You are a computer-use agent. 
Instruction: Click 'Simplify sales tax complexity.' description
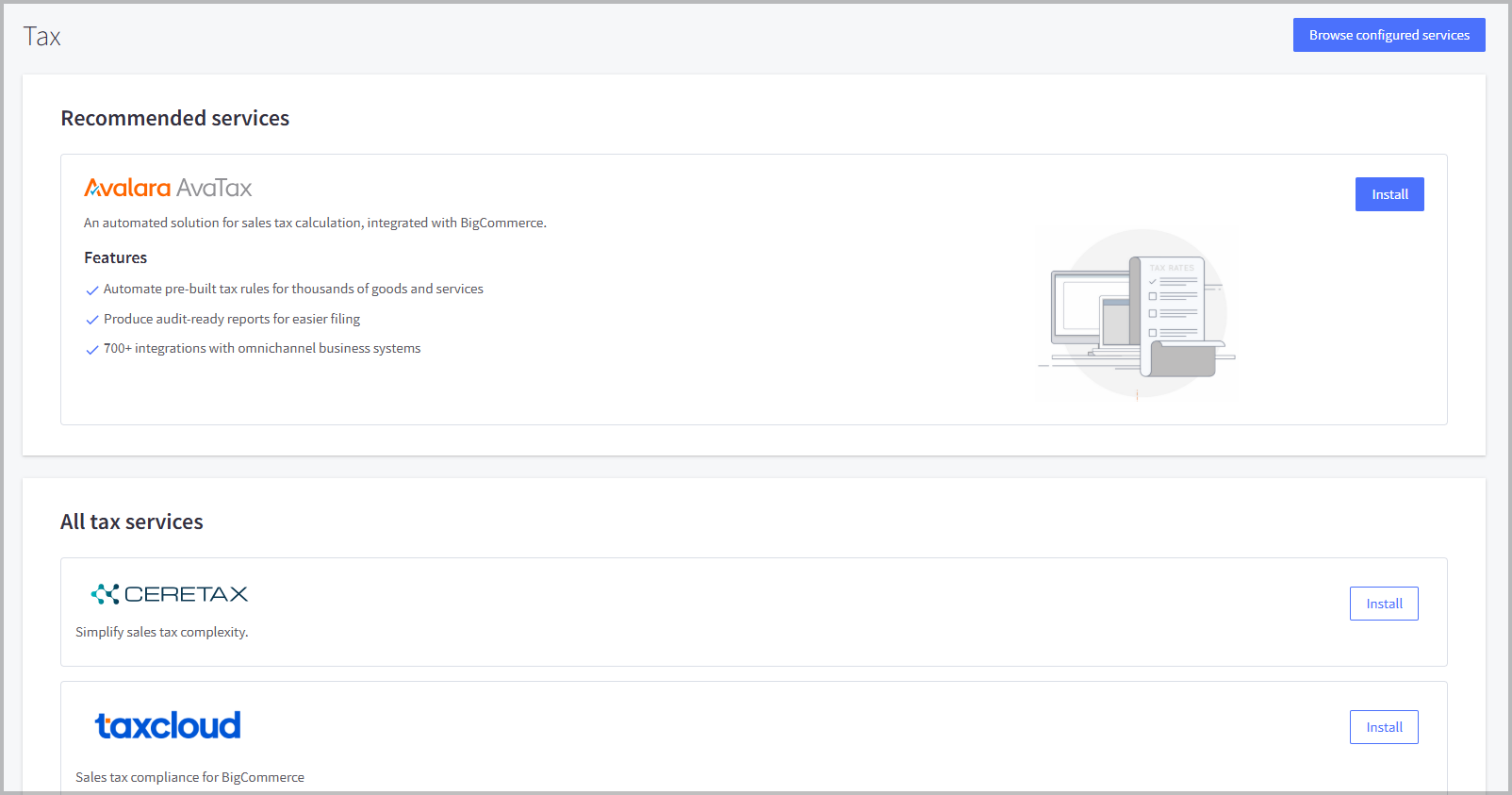(162, 632)
